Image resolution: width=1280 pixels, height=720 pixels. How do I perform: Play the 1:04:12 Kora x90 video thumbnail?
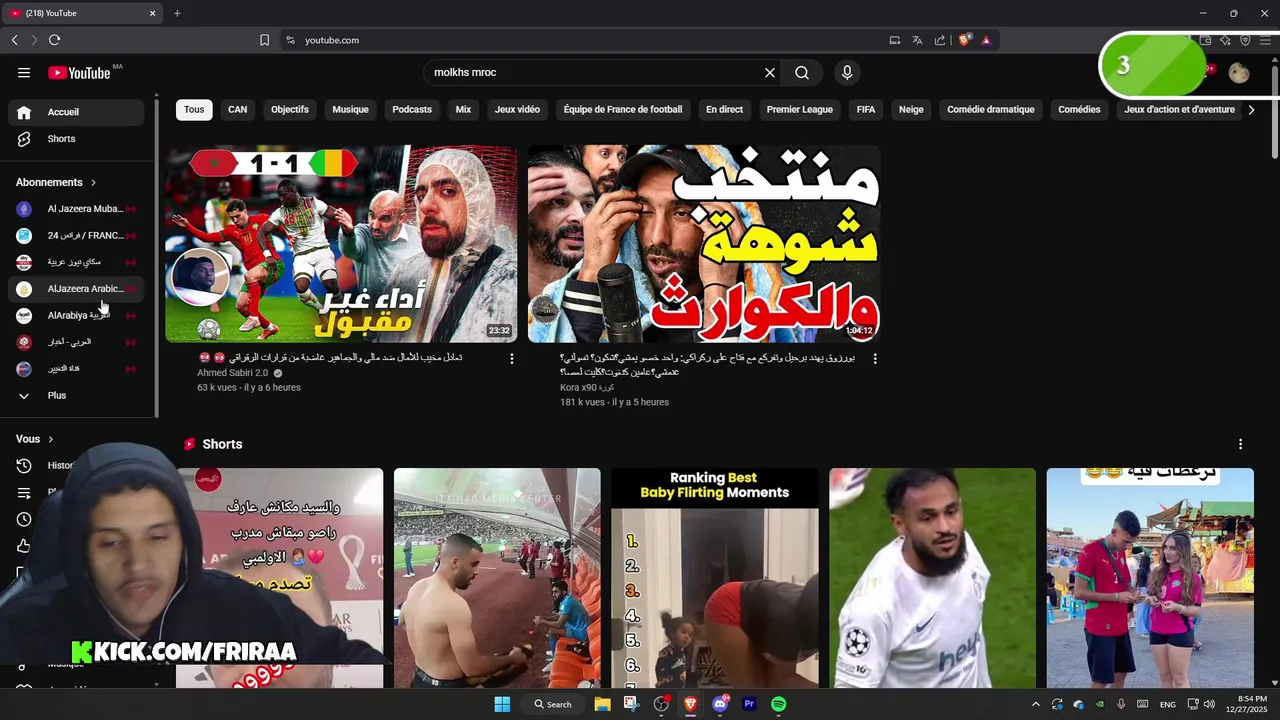pyautogui.click(x=704, y=244)
